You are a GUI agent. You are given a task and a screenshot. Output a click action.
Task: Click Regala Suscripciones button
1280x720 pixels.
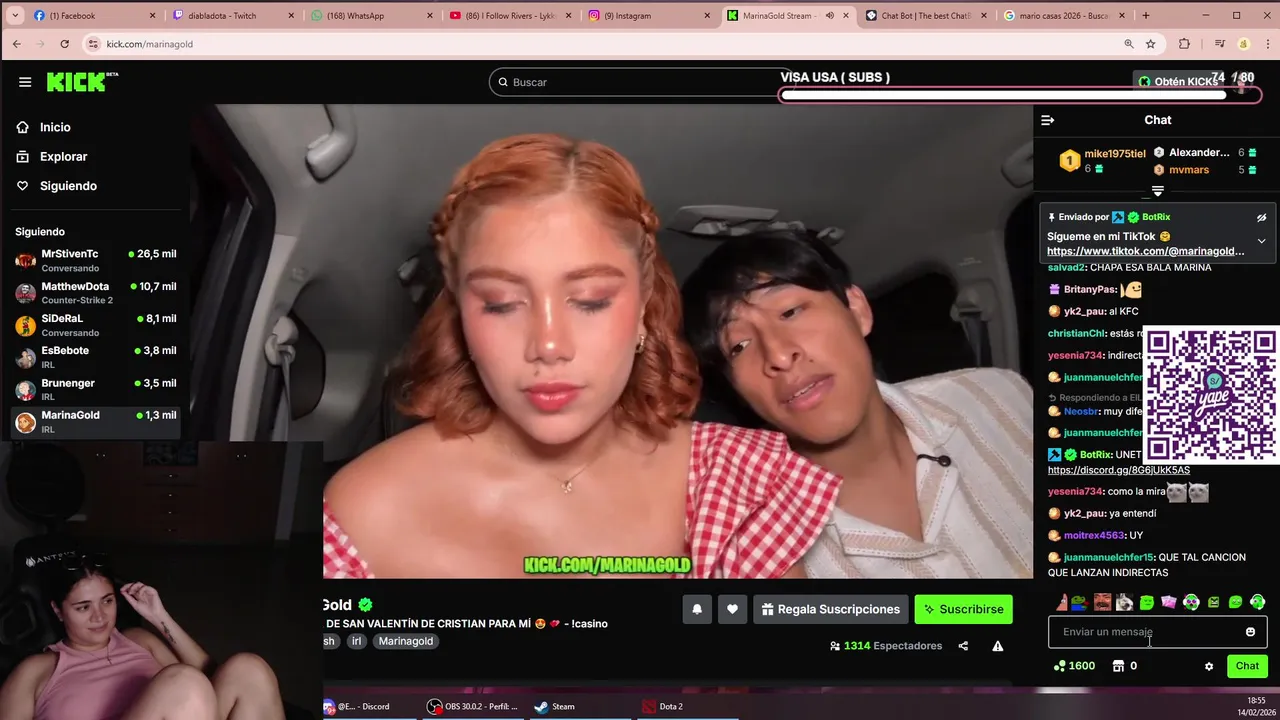[x=830, y=609]
